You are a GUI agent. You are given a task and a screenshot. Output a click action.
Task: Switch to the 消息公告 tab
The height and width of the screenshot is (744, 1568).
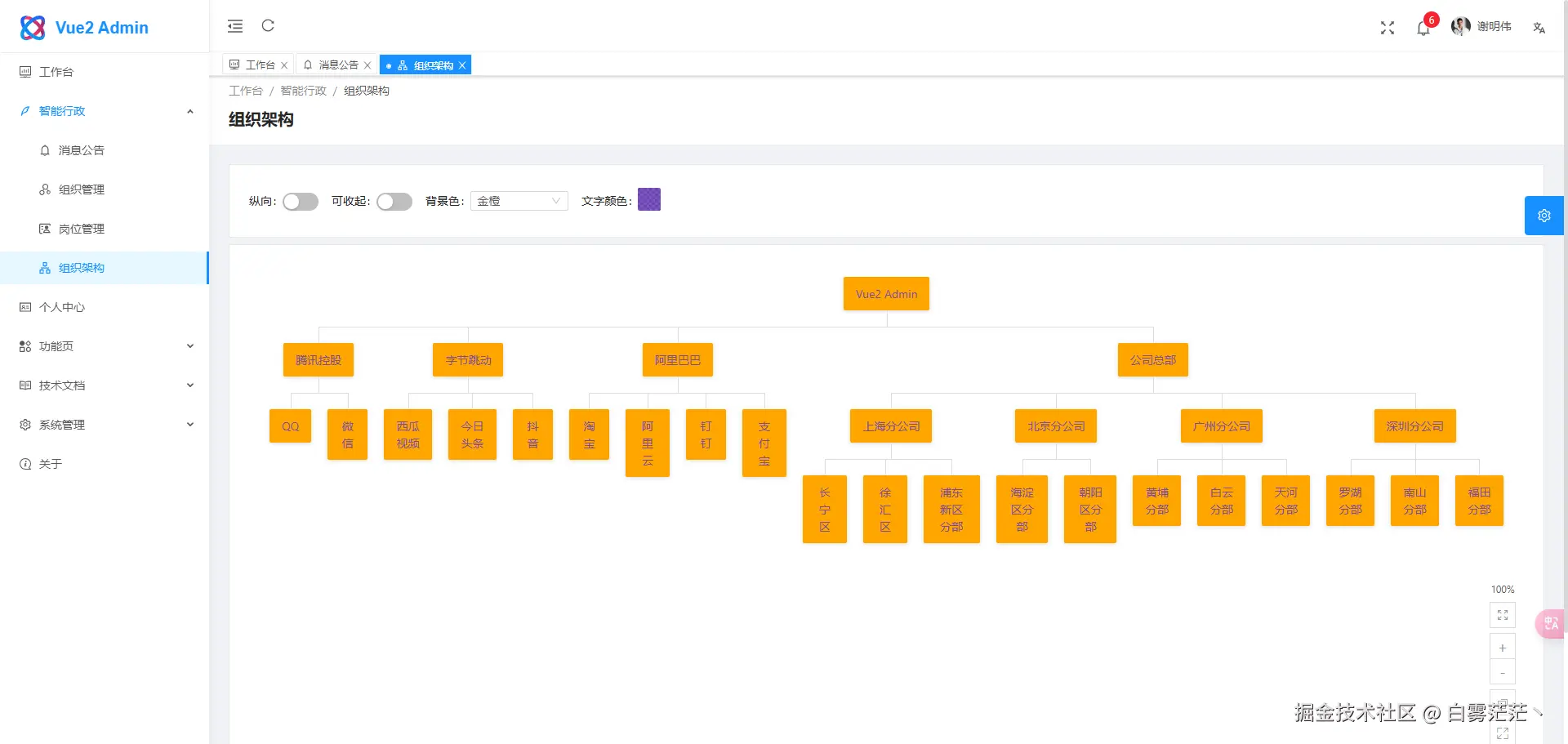click(x=337, y=65)
